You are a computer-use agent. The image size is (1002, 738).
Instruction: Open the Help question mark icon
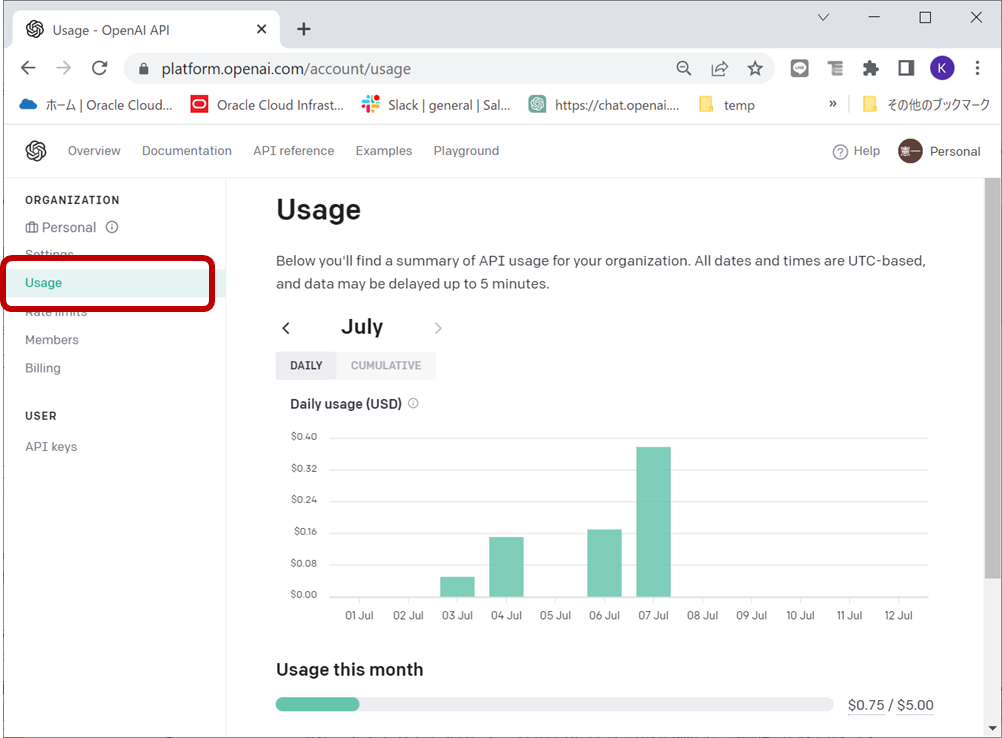(x=840, y=151)
